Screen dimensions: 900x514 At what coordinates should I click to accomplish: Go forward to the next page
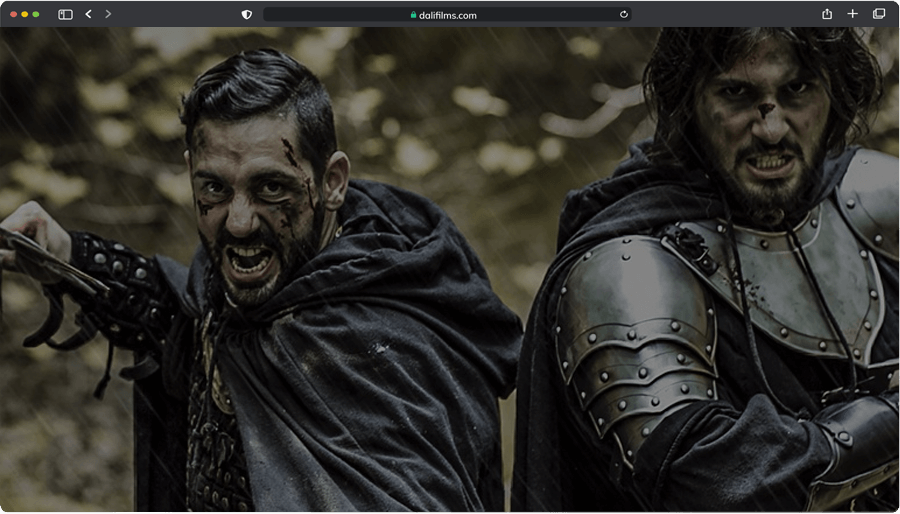(108, 14)
